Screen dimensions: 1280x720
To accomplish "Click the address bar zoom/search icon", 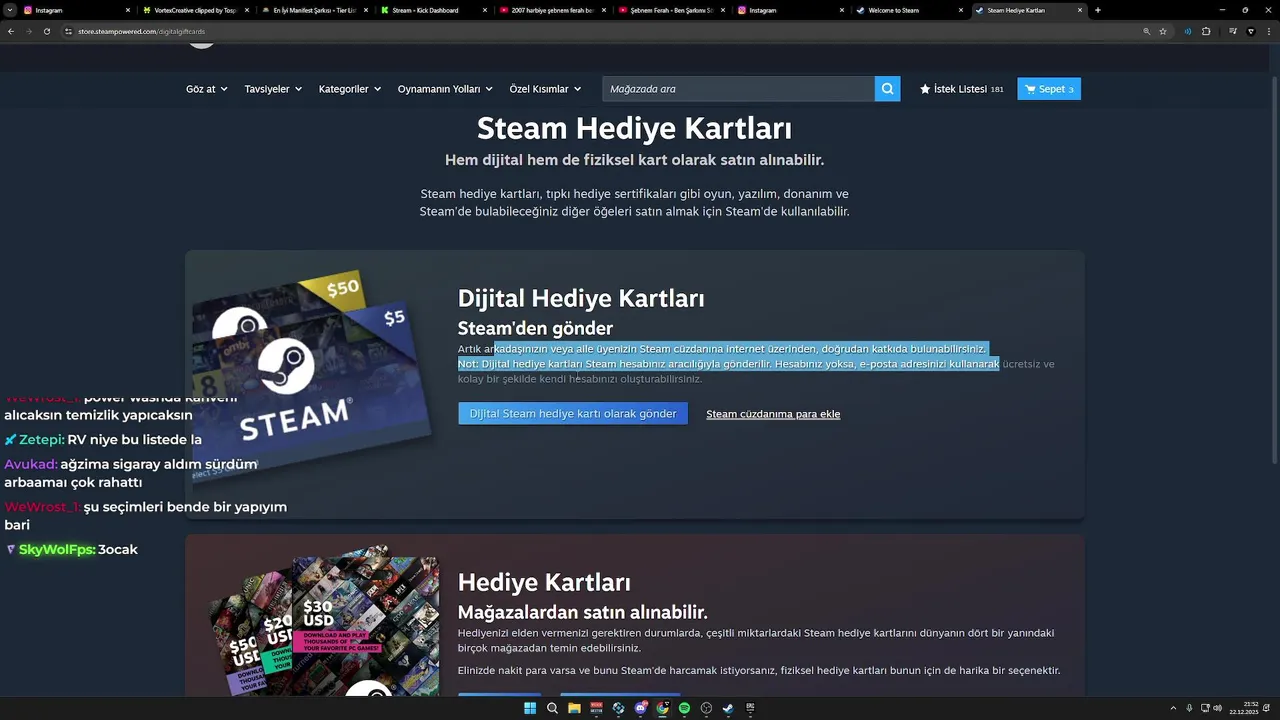I will pos(1147,31).
